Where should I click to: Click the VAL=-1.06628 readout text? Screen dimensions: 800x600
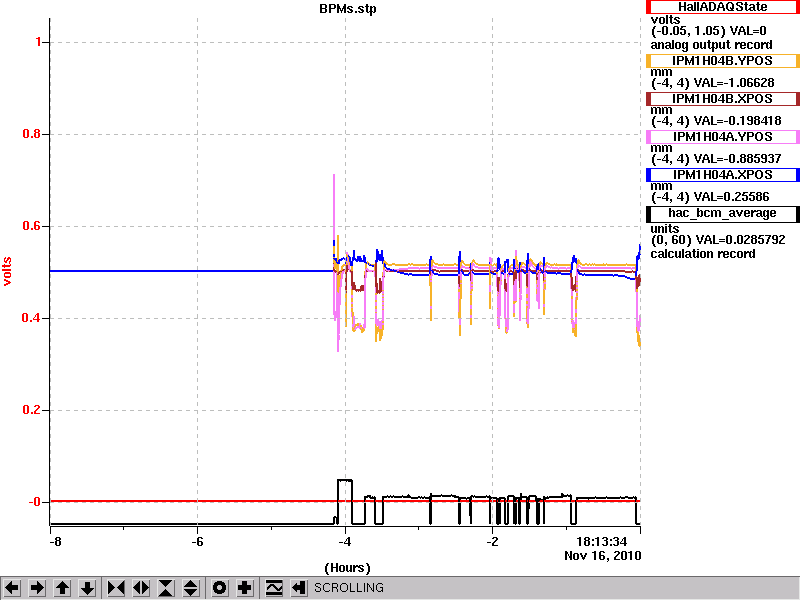click(734, 83)
